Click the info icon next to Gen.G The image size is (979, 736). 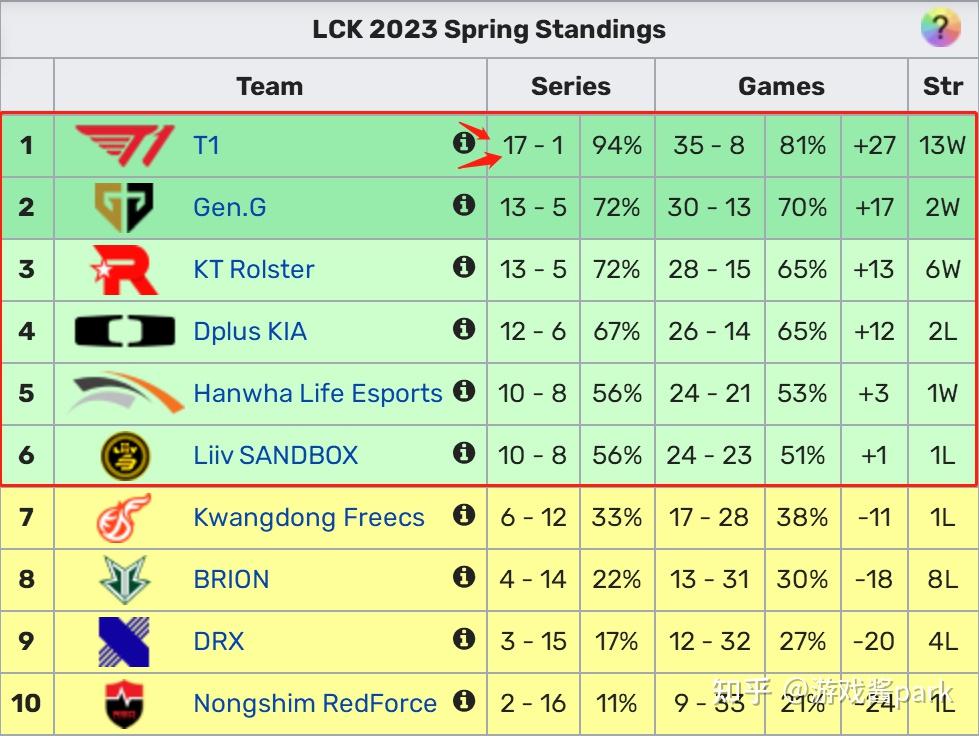[x=463, y=206]
